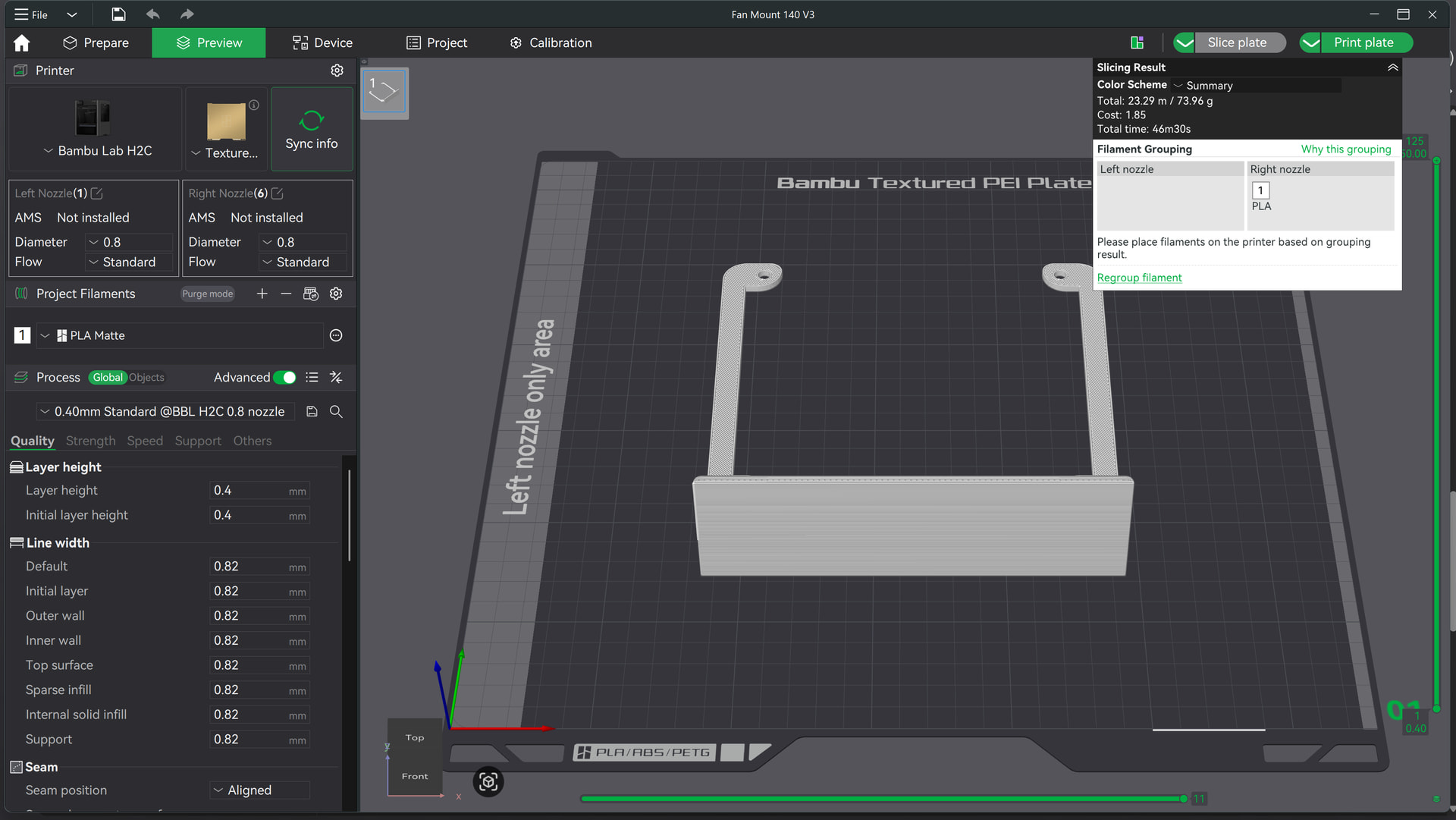Click plate type info icon
The height and width of the screenshot is (820, 1456).
254,105
